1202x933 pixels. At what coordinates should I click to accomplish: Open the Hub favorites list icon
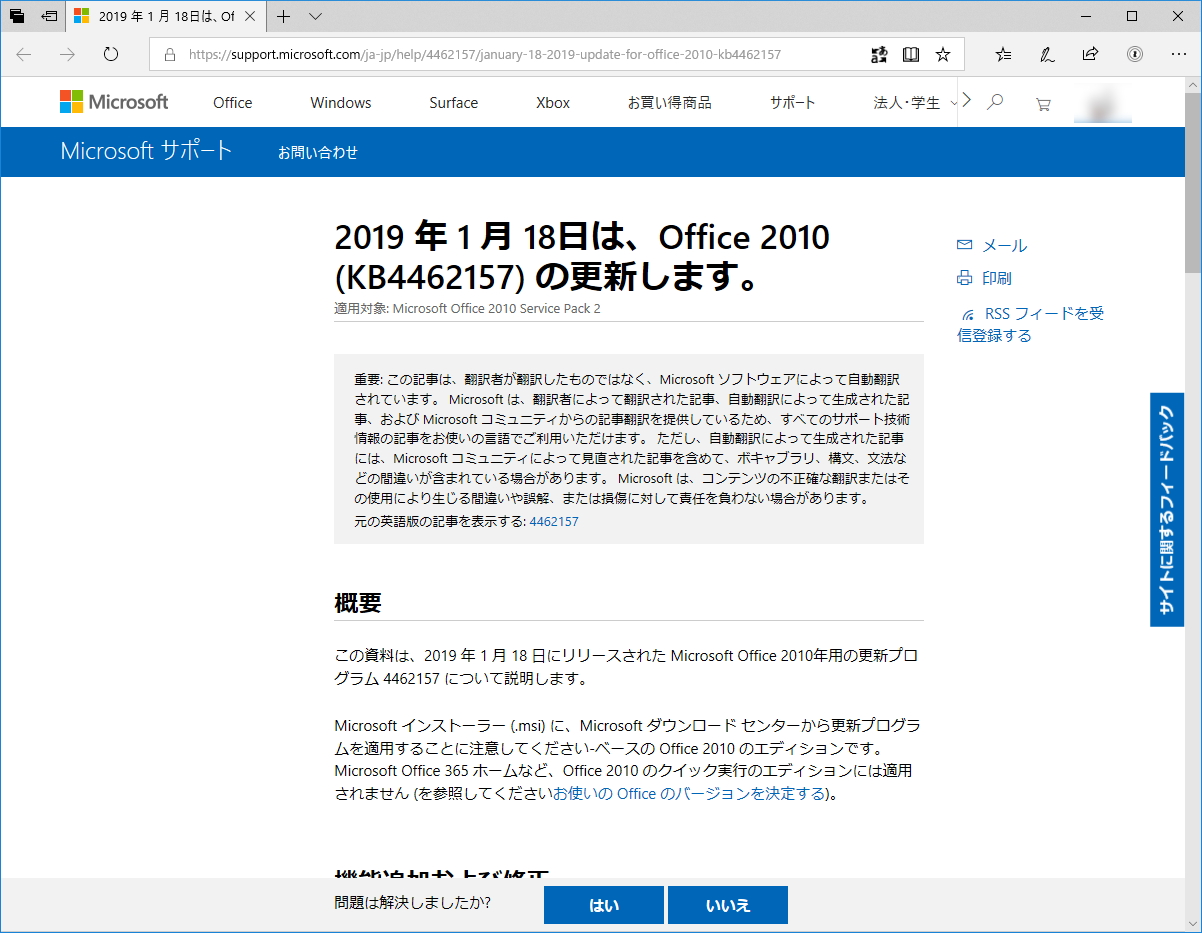[x=1002, y=54]
